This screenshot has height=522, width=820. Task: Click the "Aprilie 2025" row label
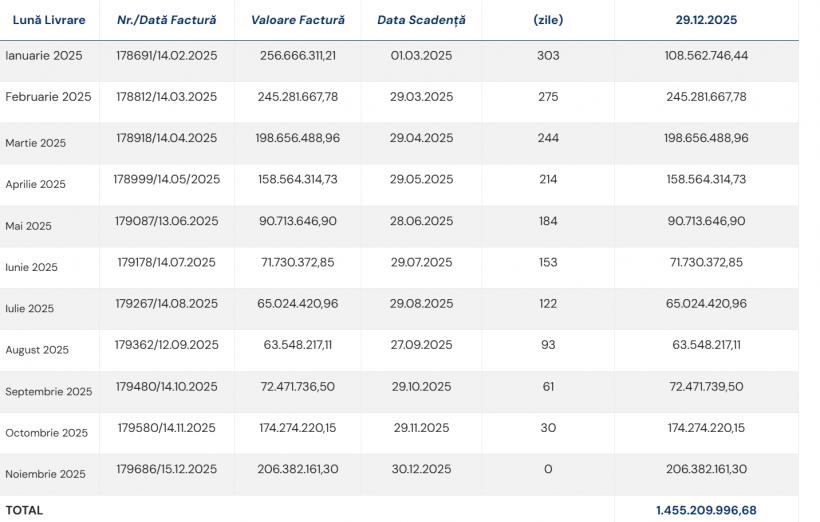36,184
